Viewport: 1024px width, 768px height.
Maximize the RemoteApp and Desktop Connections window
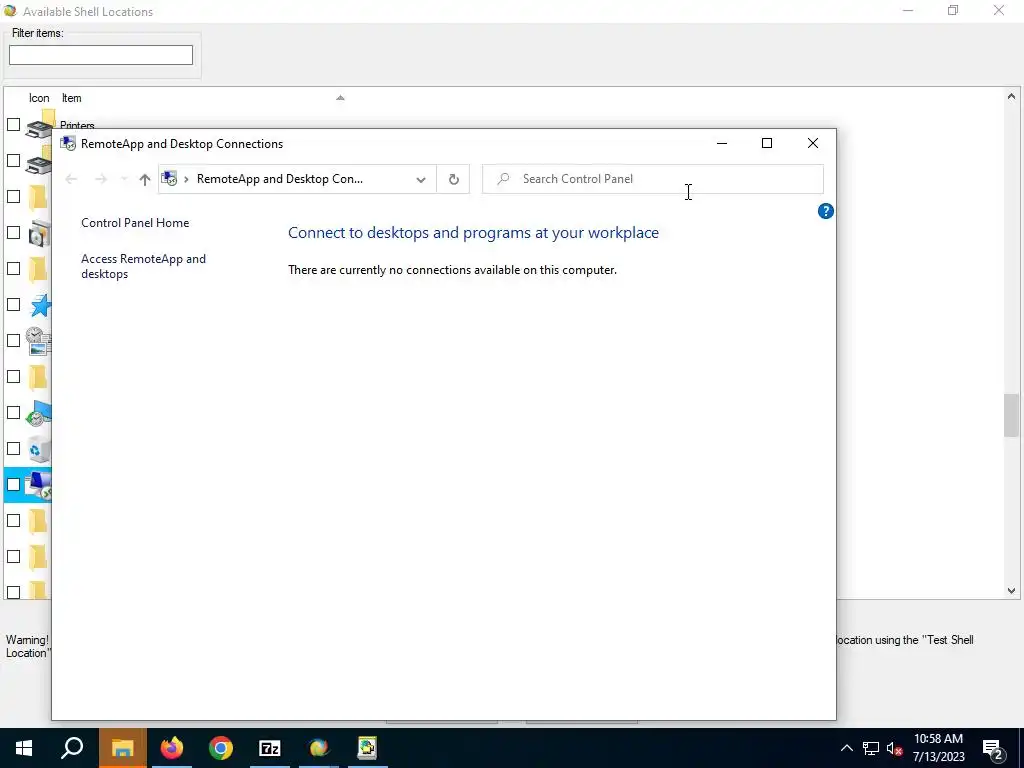point(767,143)
